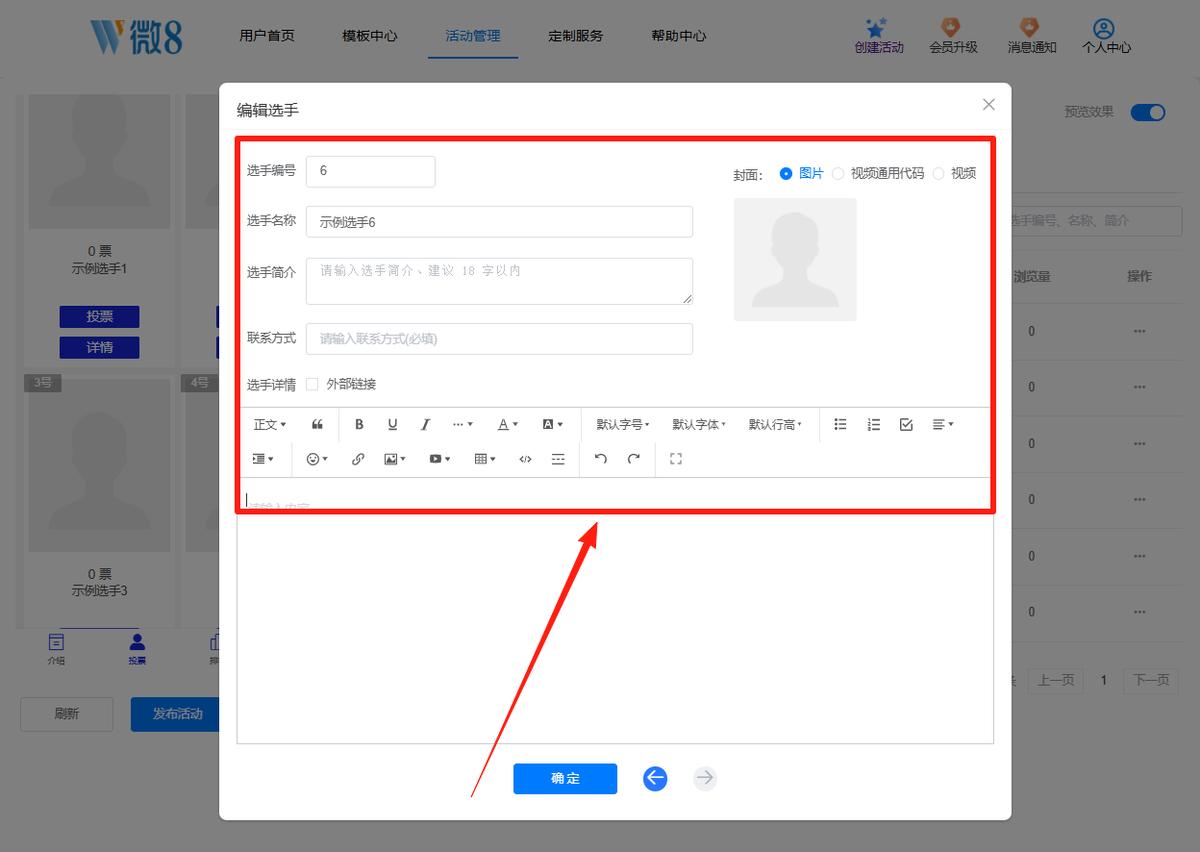Insert a to-do checklist
The image size is (1200, 852).
click(x=906, y=425)
